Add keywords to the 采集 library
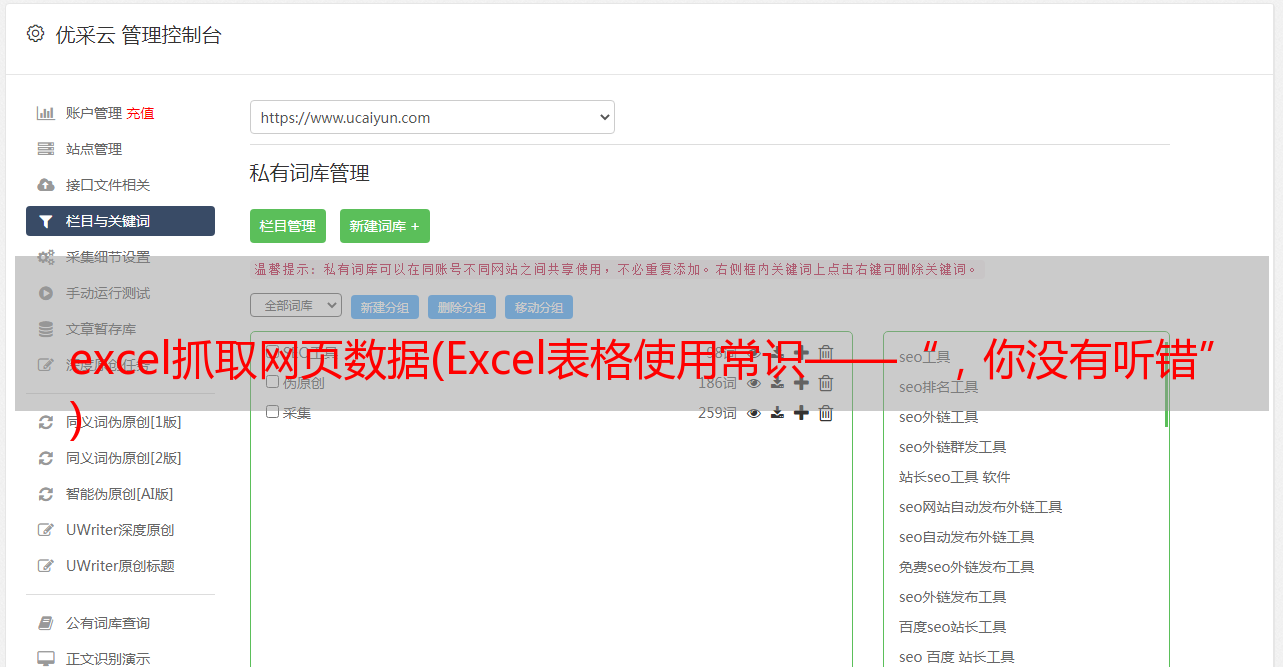This screenshot has width=1283, height=667. click(801, 413)
